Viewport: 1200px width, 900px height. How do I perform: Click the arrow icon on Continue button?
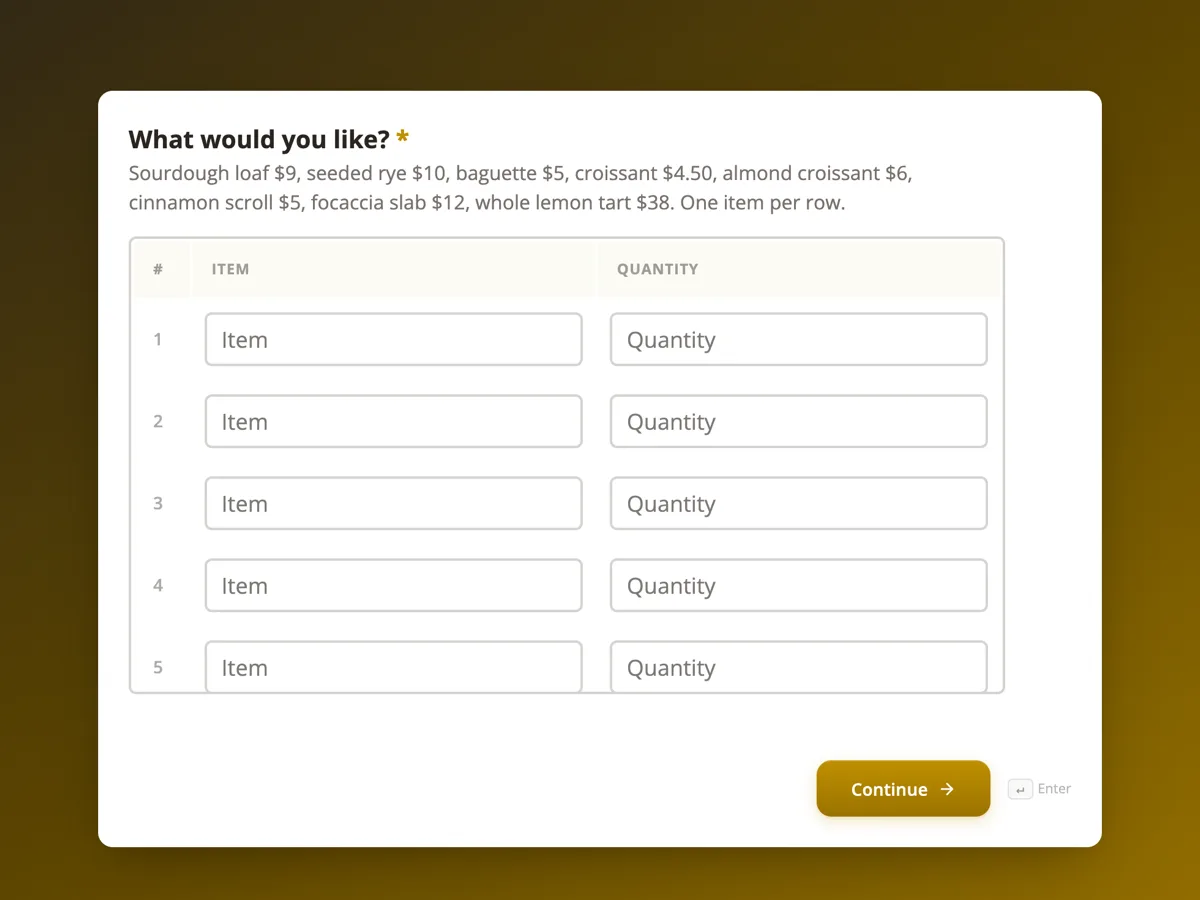click(947, 789)
